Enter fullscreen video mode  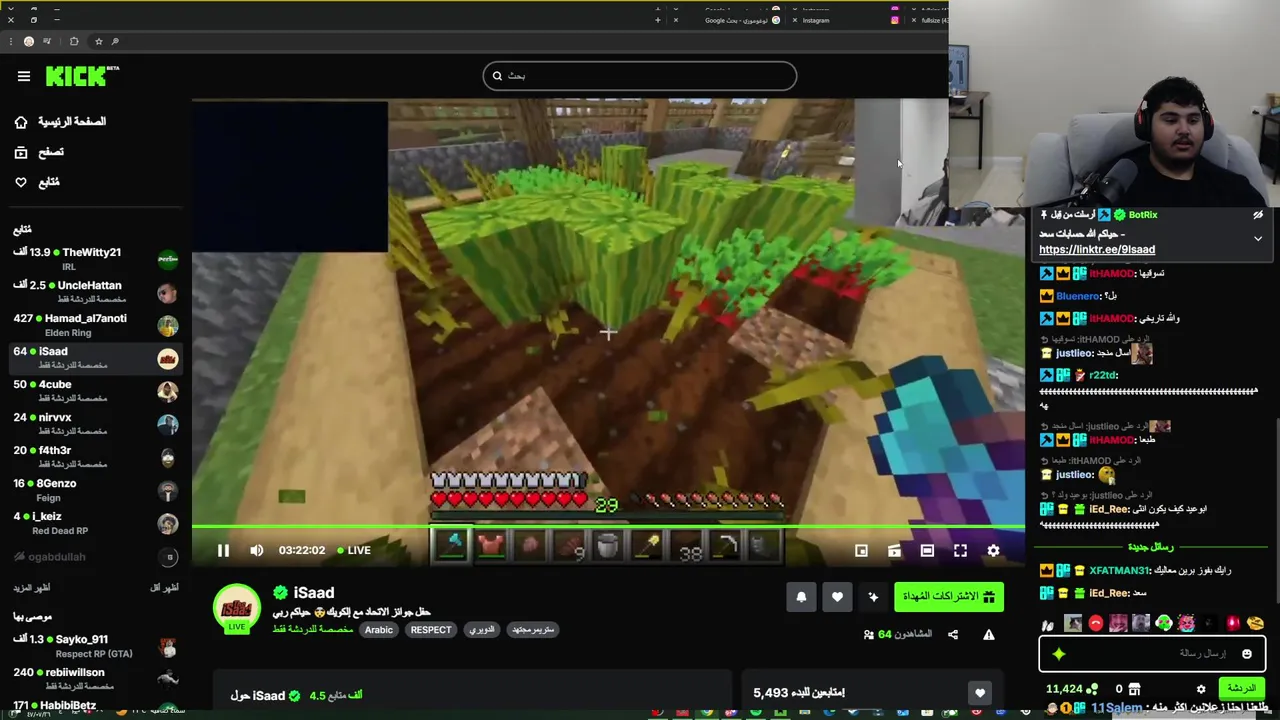pos(960,550)
